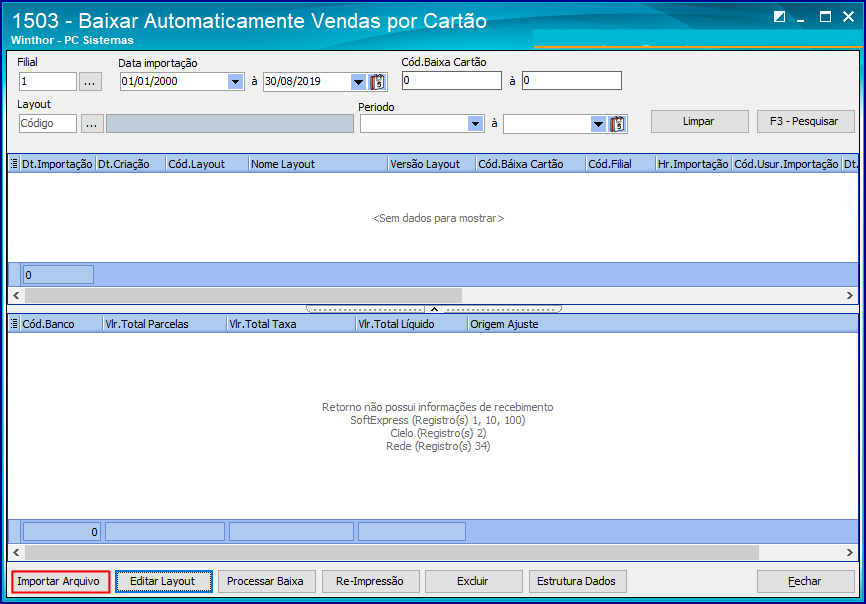Sort by Vlr.Total Parcelas column header
The height and width of the screenshot is (604, 866).
click(x=165, y=324)
